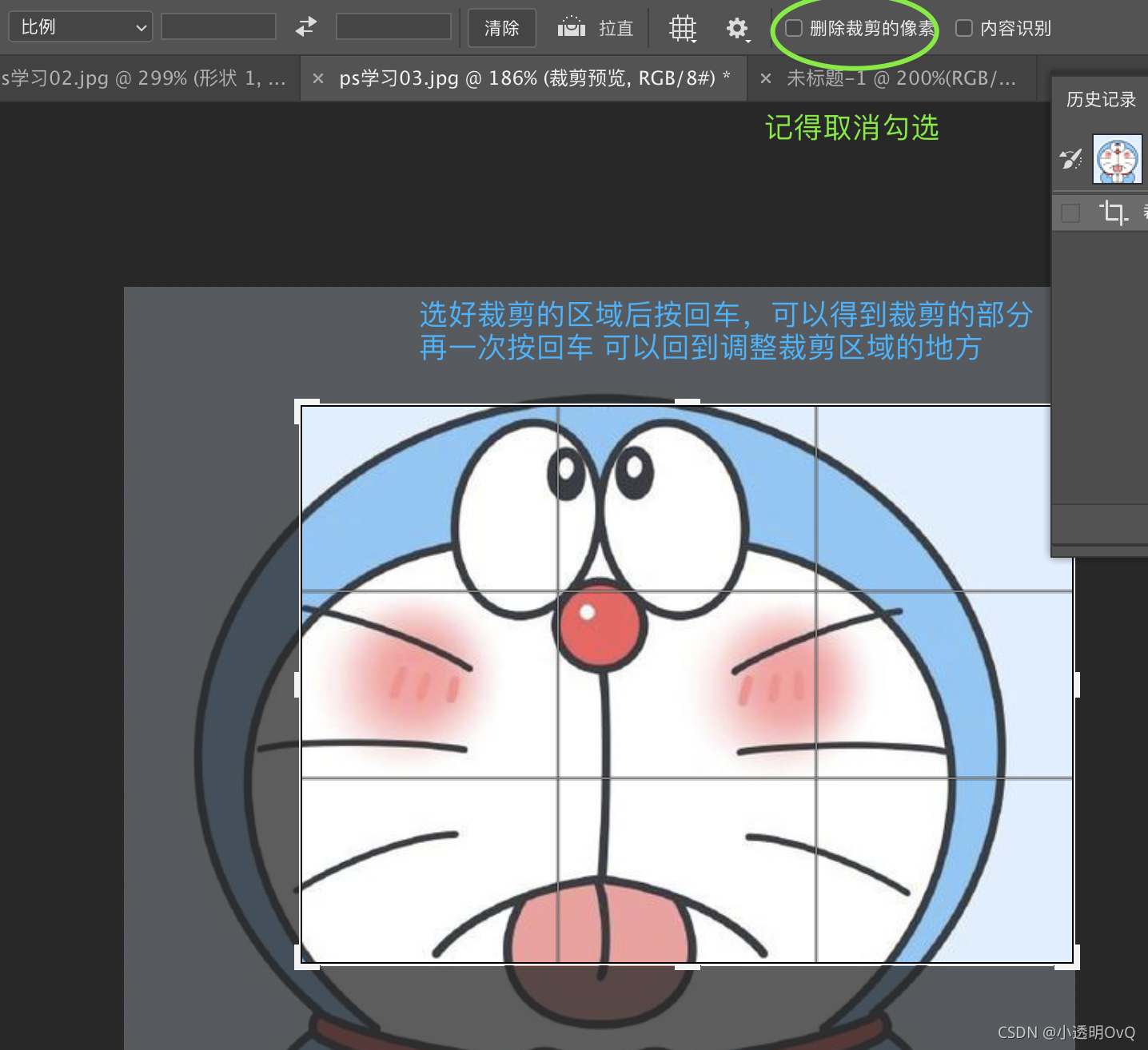This screenshot has height=1050, width=1148.
Task: Click the crop width input field
Action: (218, 27)
